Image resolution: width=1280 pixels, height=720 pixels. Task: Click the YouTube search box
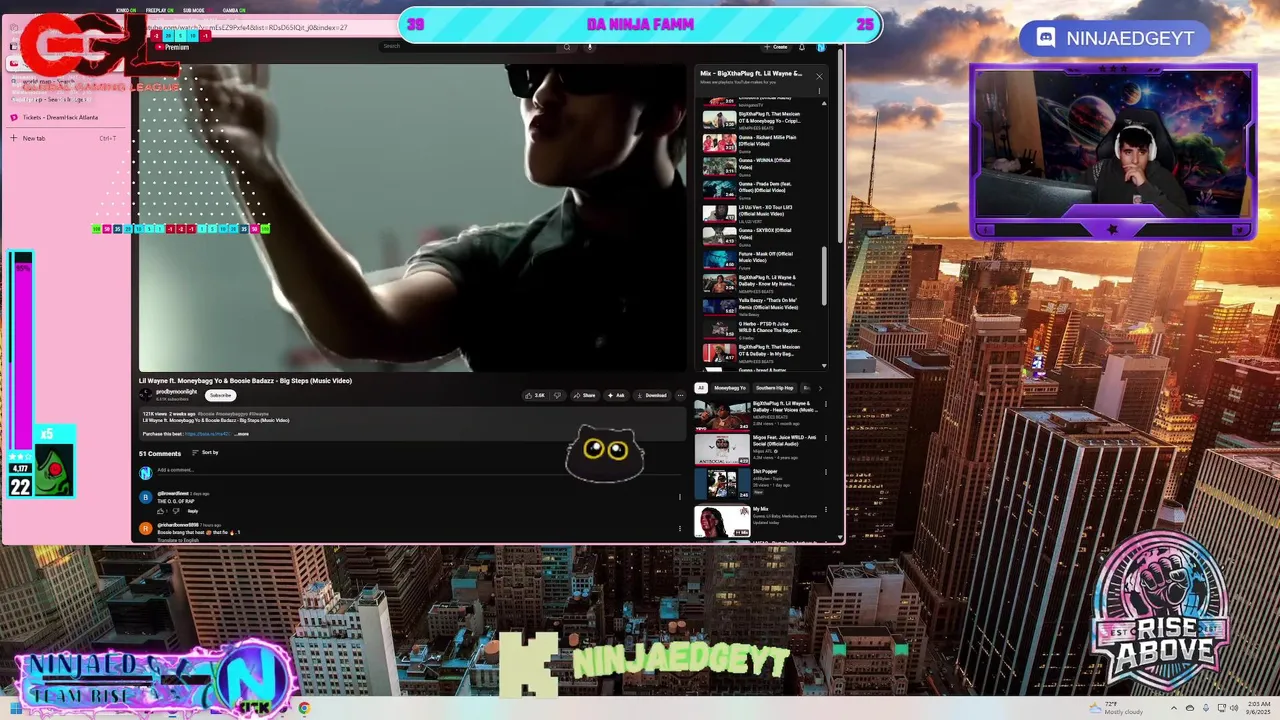click(x=468, y=46)
